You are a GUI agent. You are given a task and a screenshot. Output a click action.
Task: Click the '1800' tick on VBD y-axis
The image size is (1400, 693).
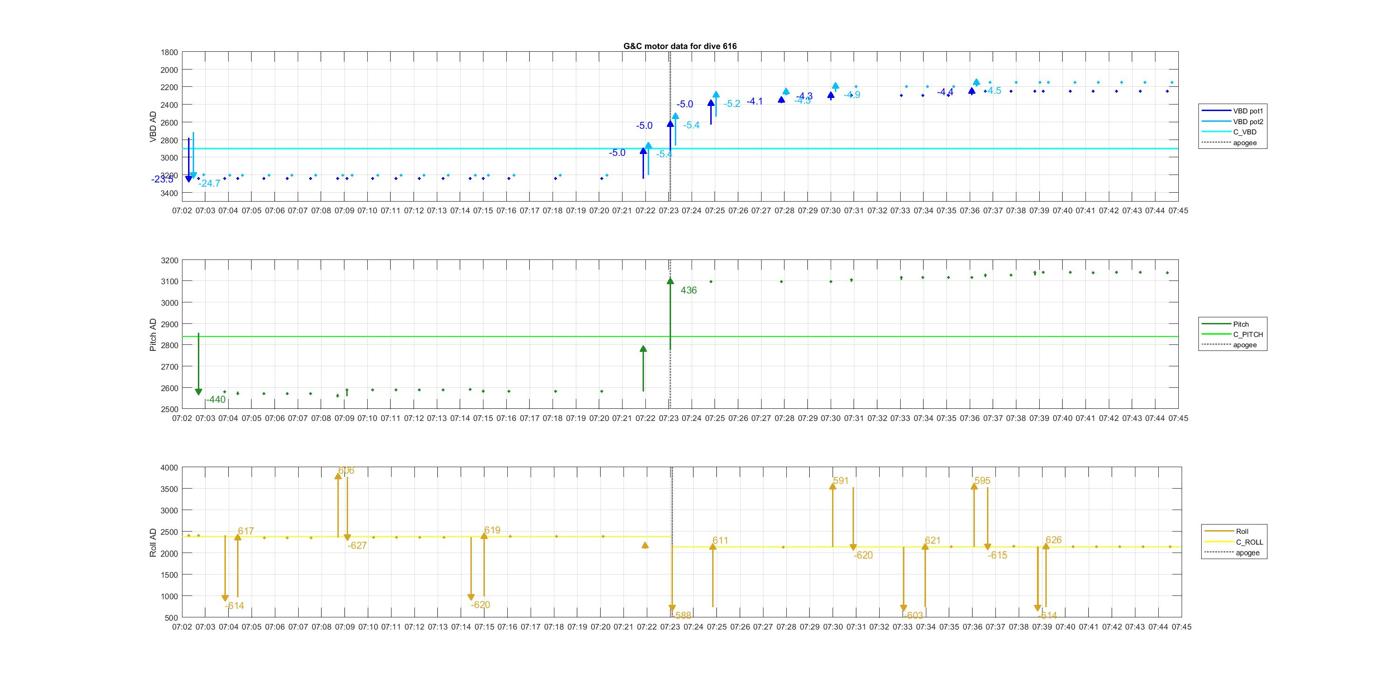click(169, 52)
